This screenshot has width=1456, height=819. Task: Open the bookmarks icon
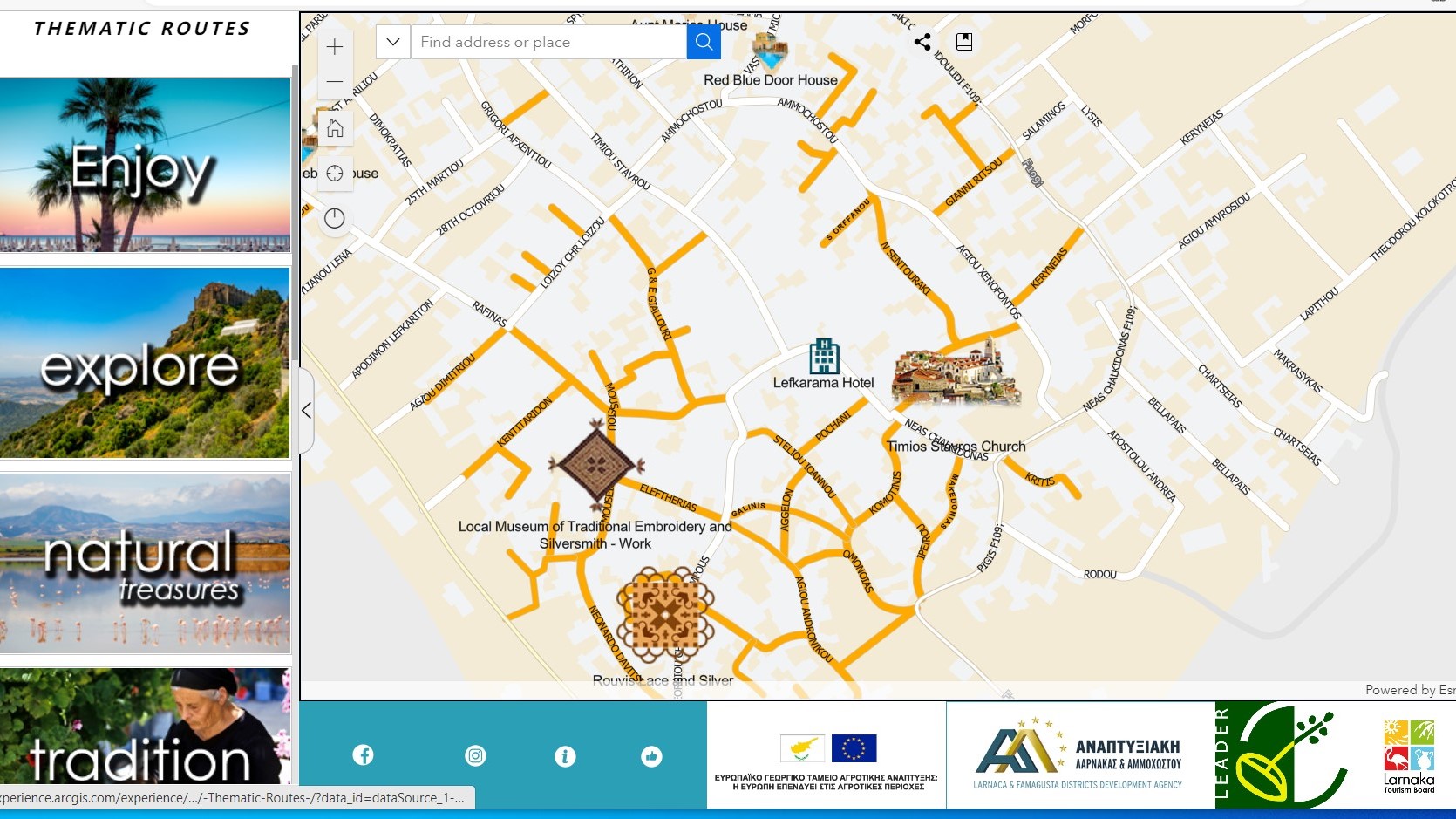tap(963, 41)
